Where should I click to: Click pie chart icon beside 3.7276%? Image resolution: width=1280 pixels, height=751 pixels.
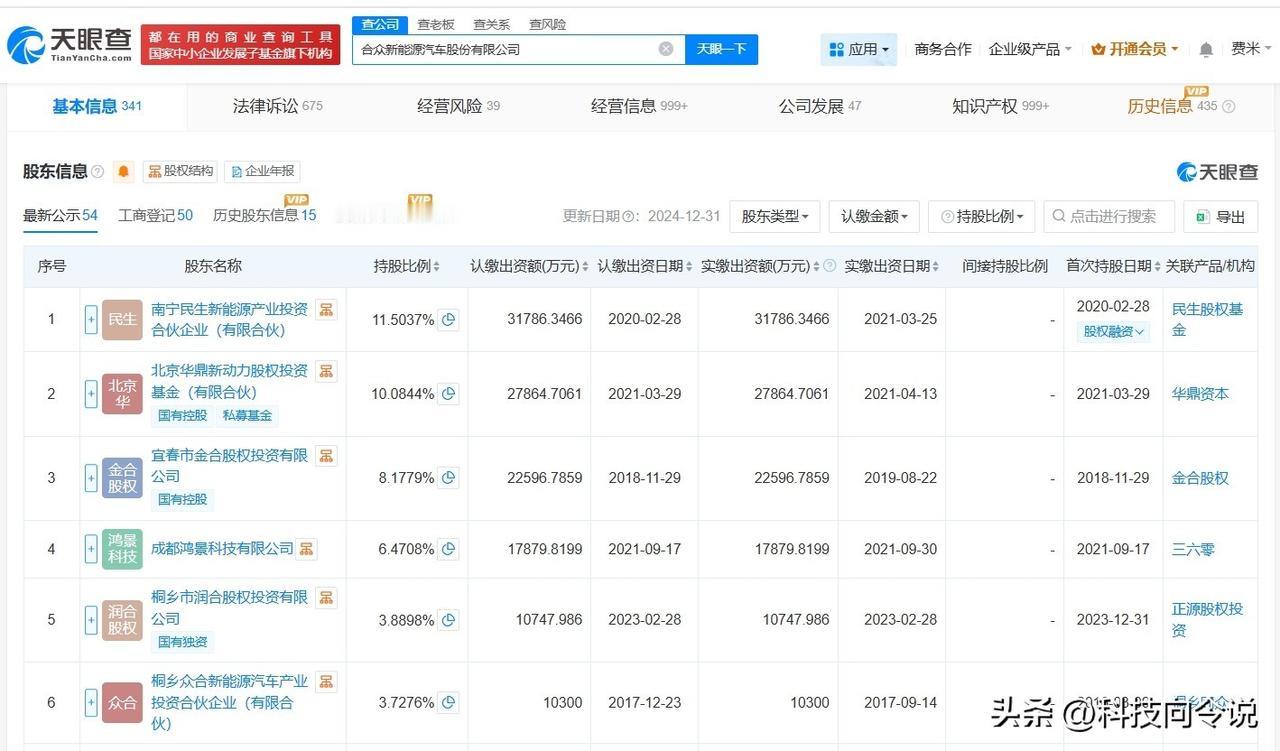[449, 703]
